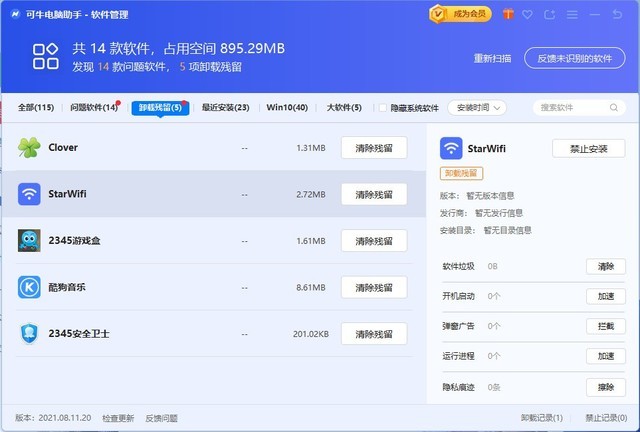
Task: Open the hamburger menu icon
Action: [x=572, y=15]
